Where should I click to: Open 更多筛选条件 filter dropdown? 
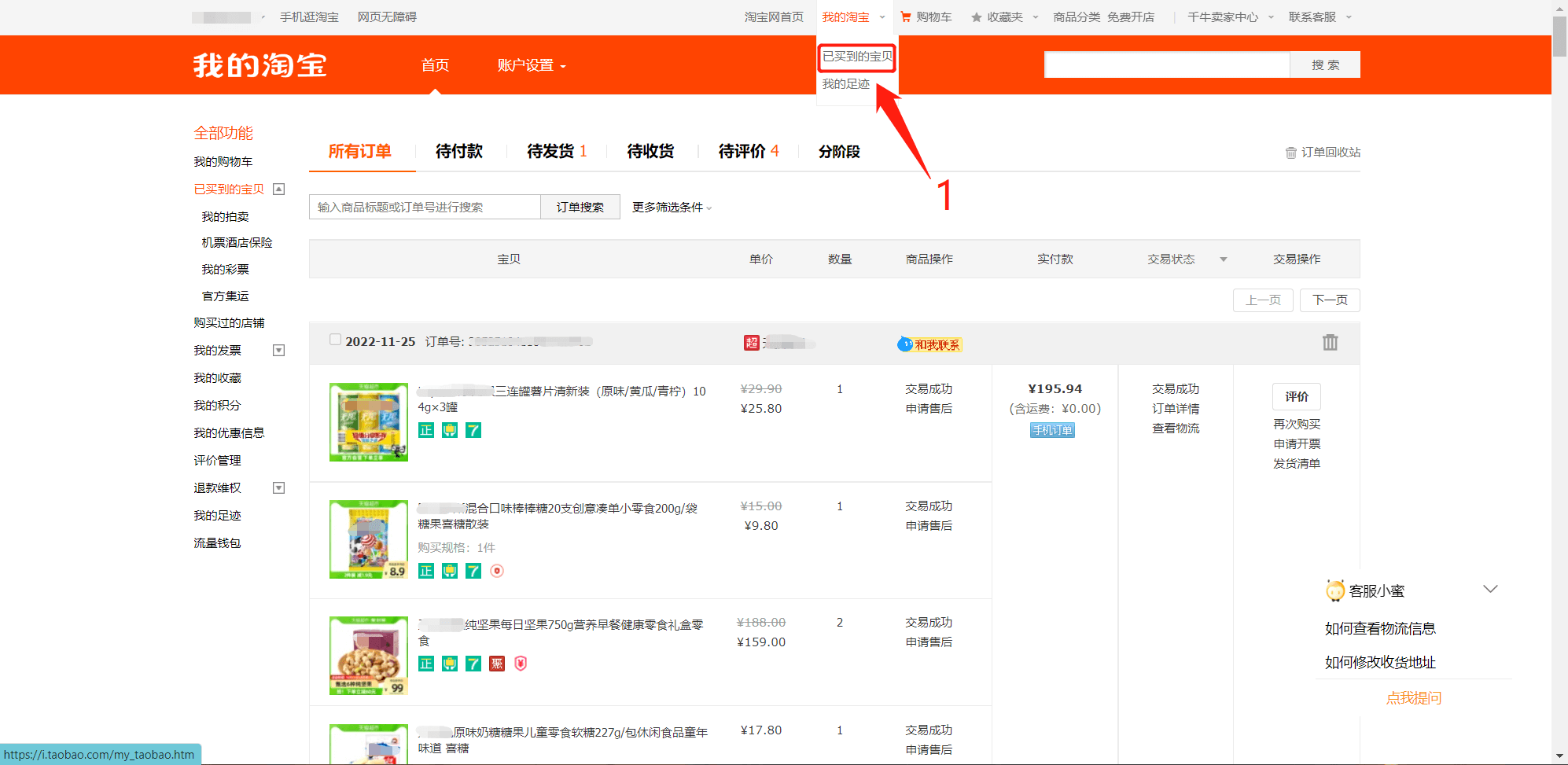coord(672,208)
